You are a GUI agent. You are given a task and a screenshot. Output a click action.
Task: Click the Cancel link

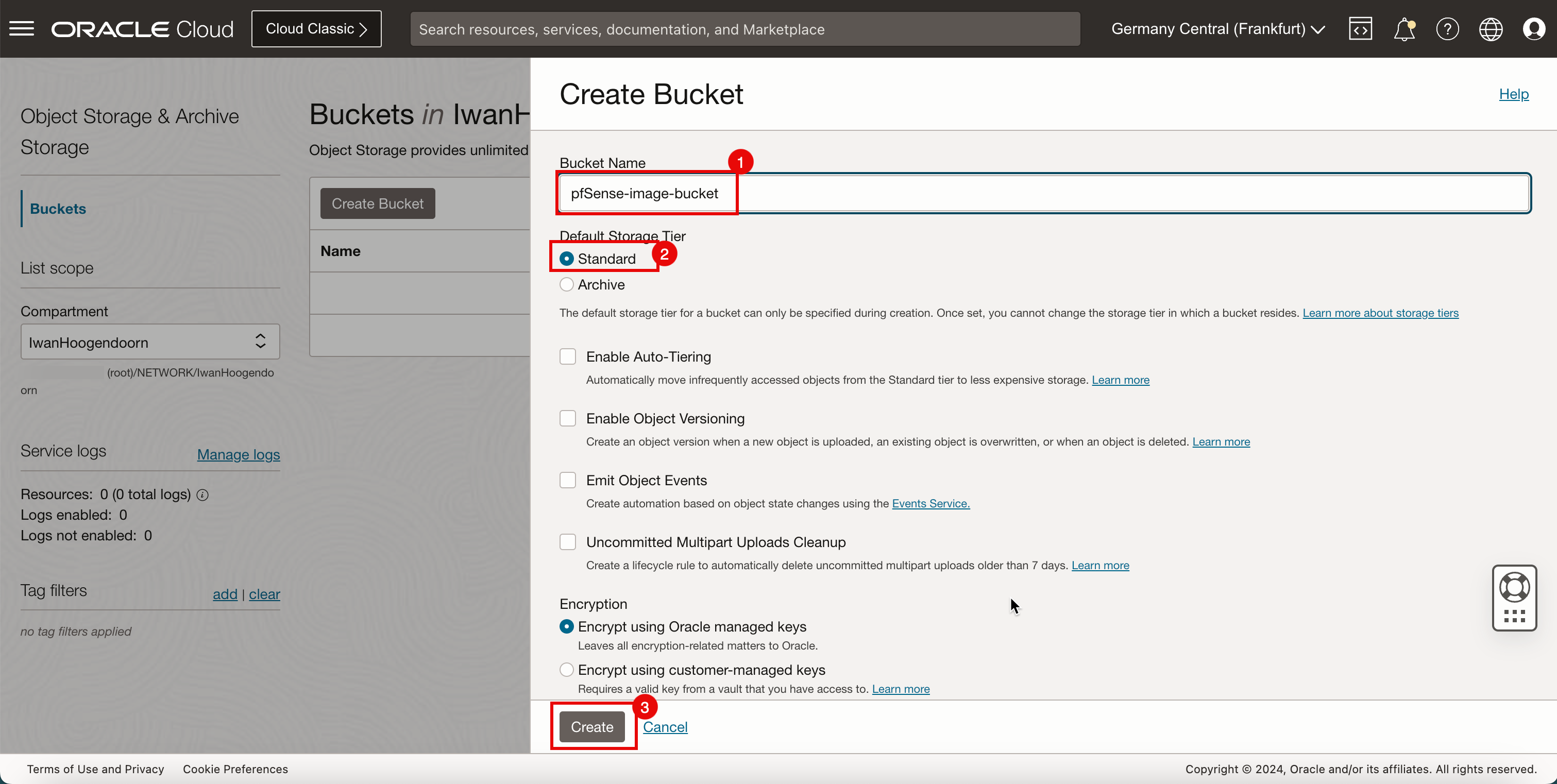point(665,727)
